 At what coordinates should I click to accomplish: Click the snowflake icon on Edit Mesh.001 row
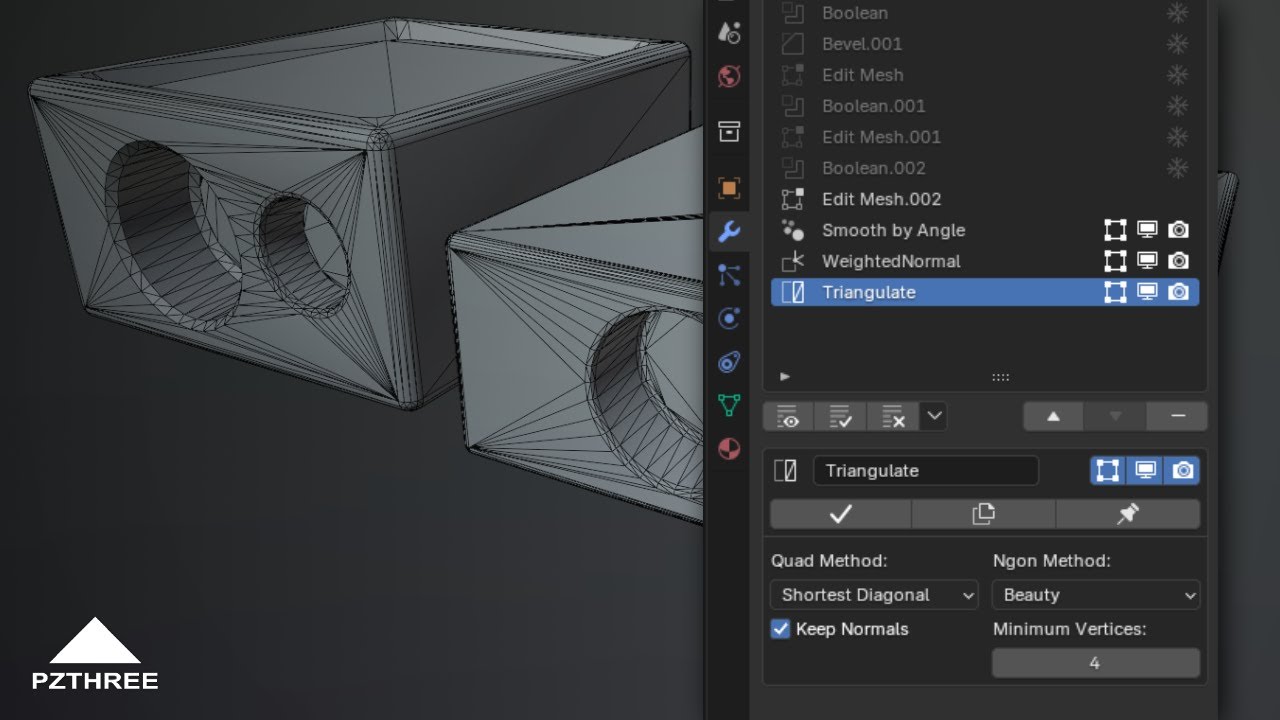pos(1178,137)
